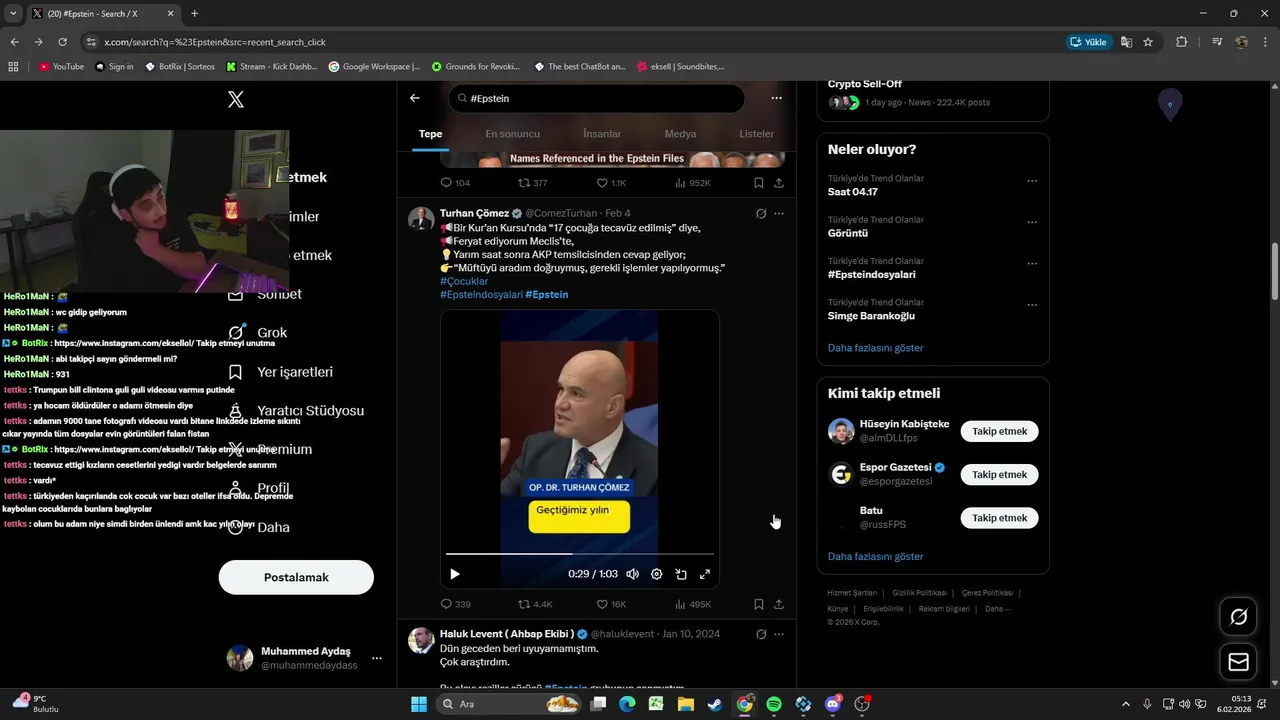Repost the post with 377 reposts
Screen dimensions: 1280x720
pos(532,183)
